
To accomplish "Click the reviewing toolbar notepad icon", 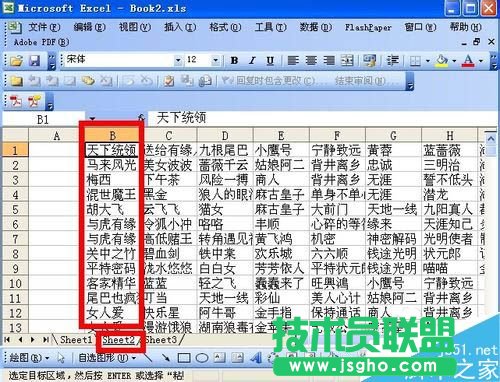I will pos(169,81).
